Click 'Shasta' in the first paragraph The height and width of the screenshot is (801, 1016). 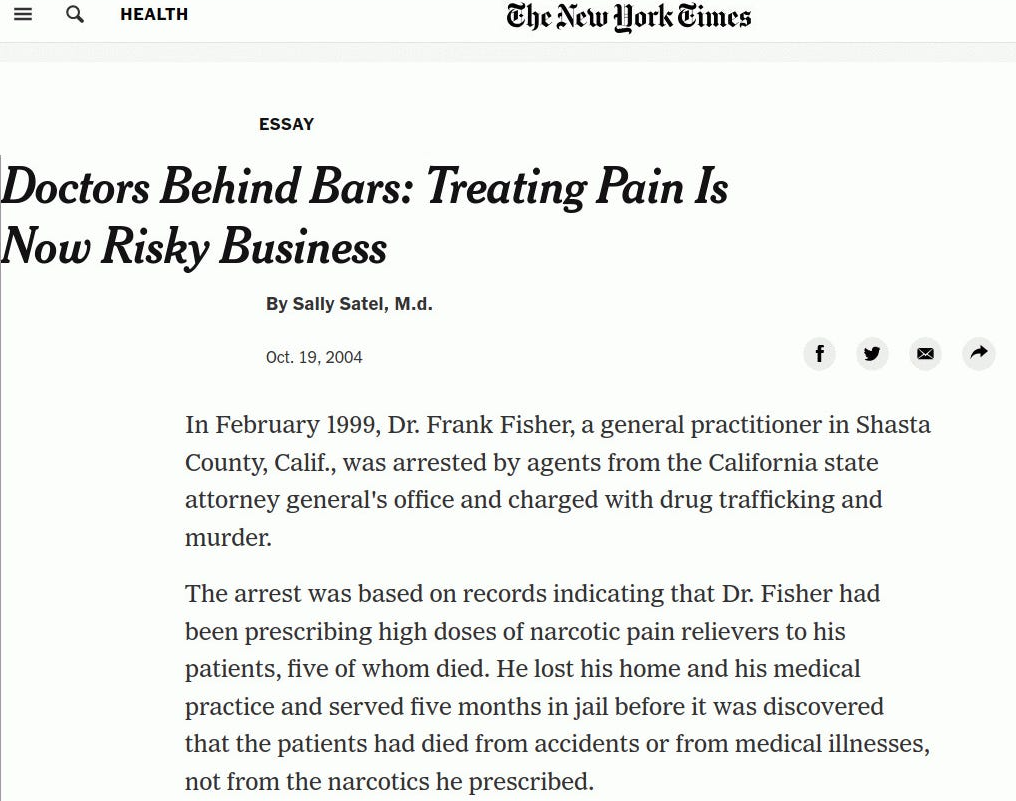tap(893, 425)
